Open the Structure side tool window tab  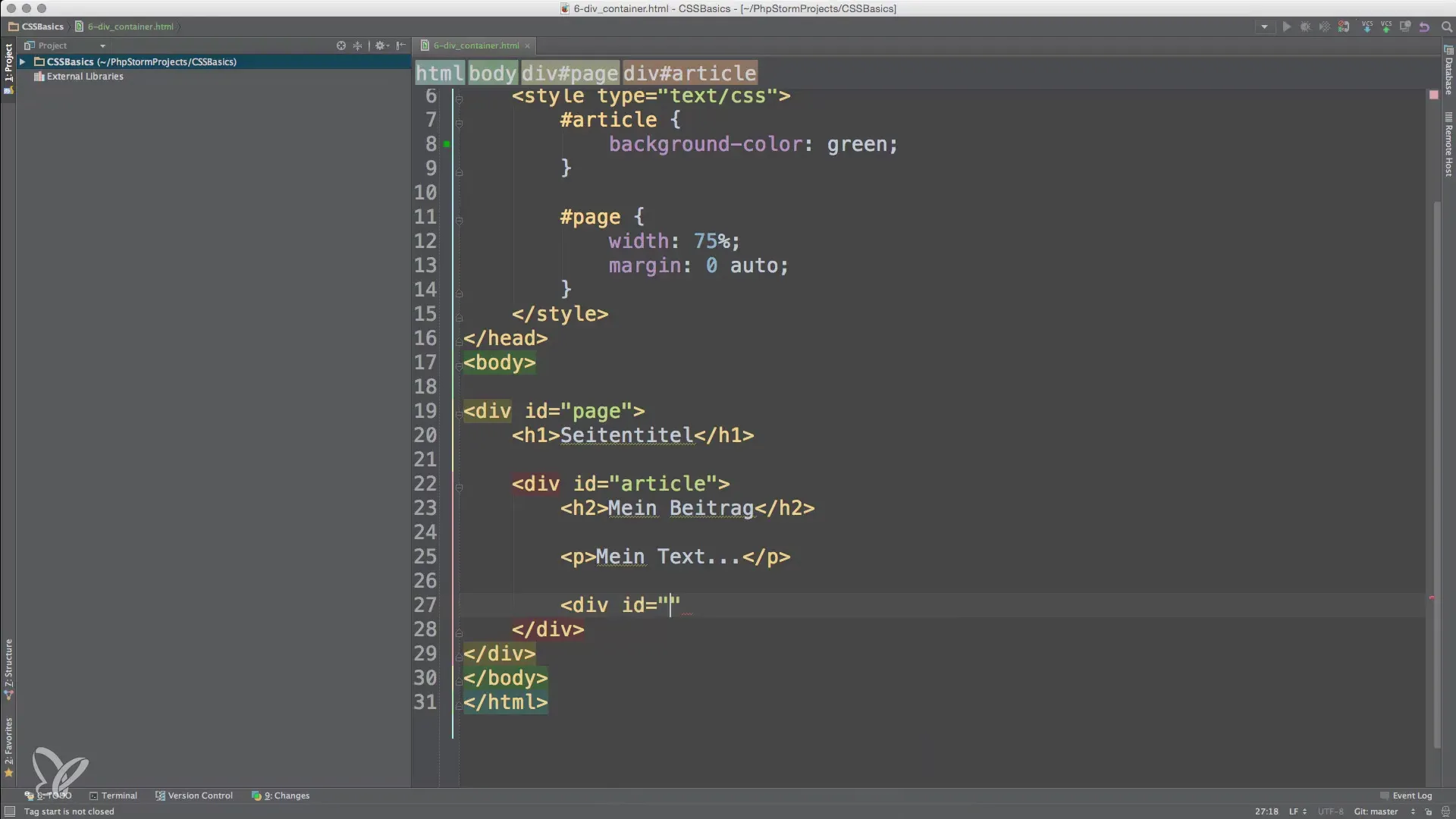(8, 668)
